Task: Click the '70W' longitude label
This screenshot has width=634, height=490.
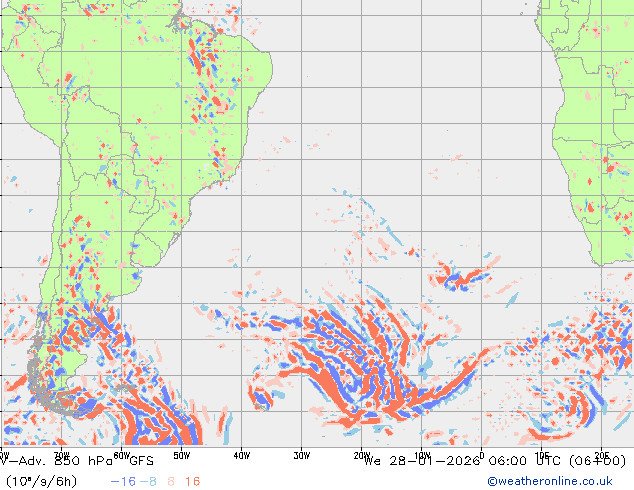Action: click(x=61, y=456)
